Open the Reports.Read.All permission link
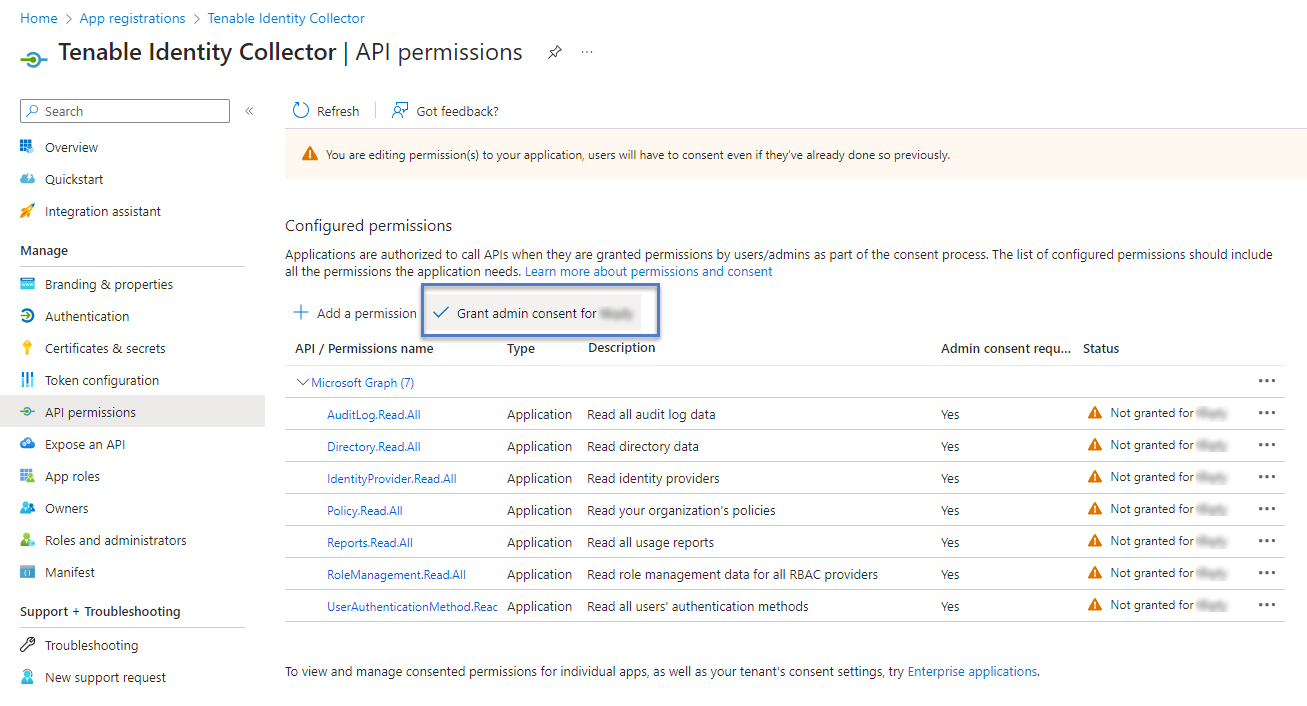The height and width of the screenshot is (706, 1307). coord(370,542)
